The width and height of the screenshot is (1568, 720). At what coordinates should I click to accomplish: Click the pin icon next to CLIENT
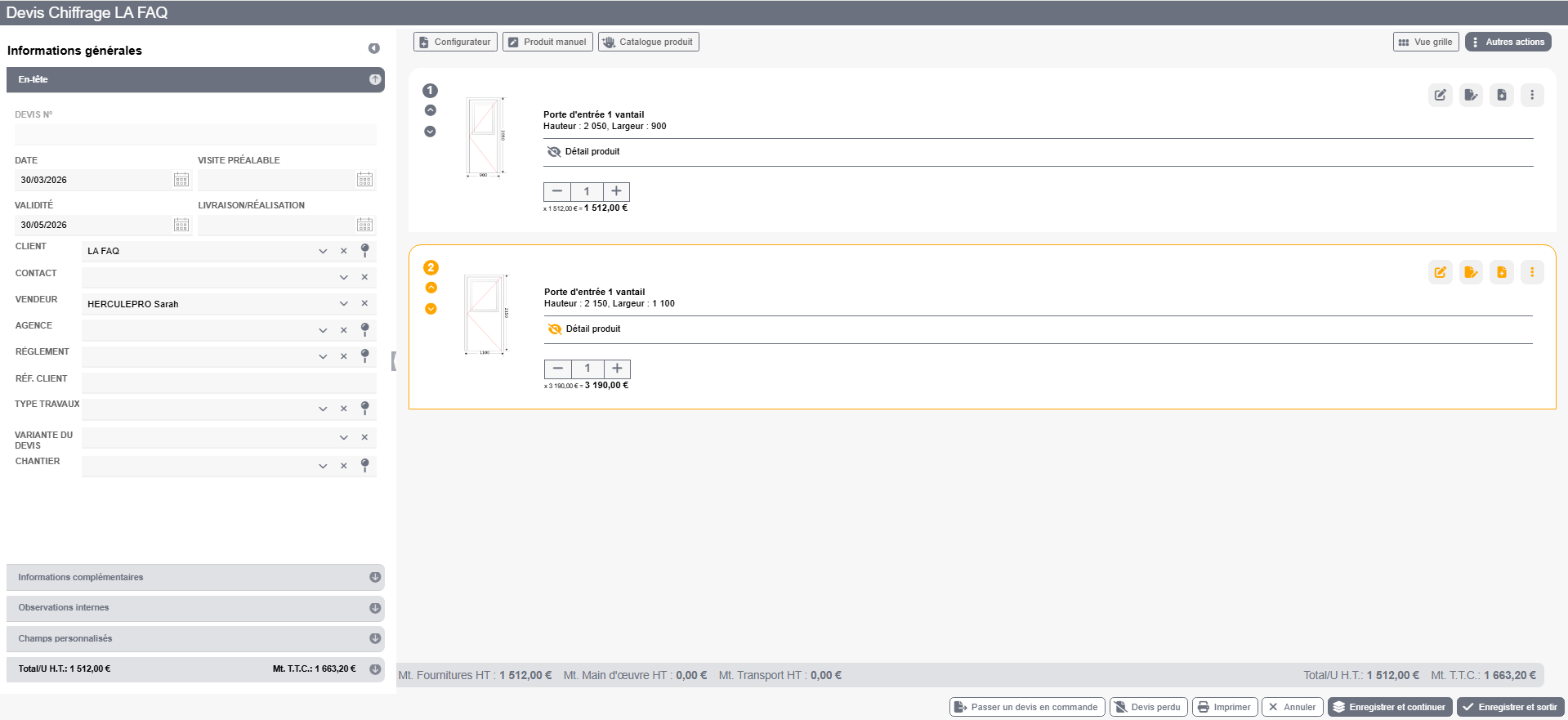coord(365,251)
